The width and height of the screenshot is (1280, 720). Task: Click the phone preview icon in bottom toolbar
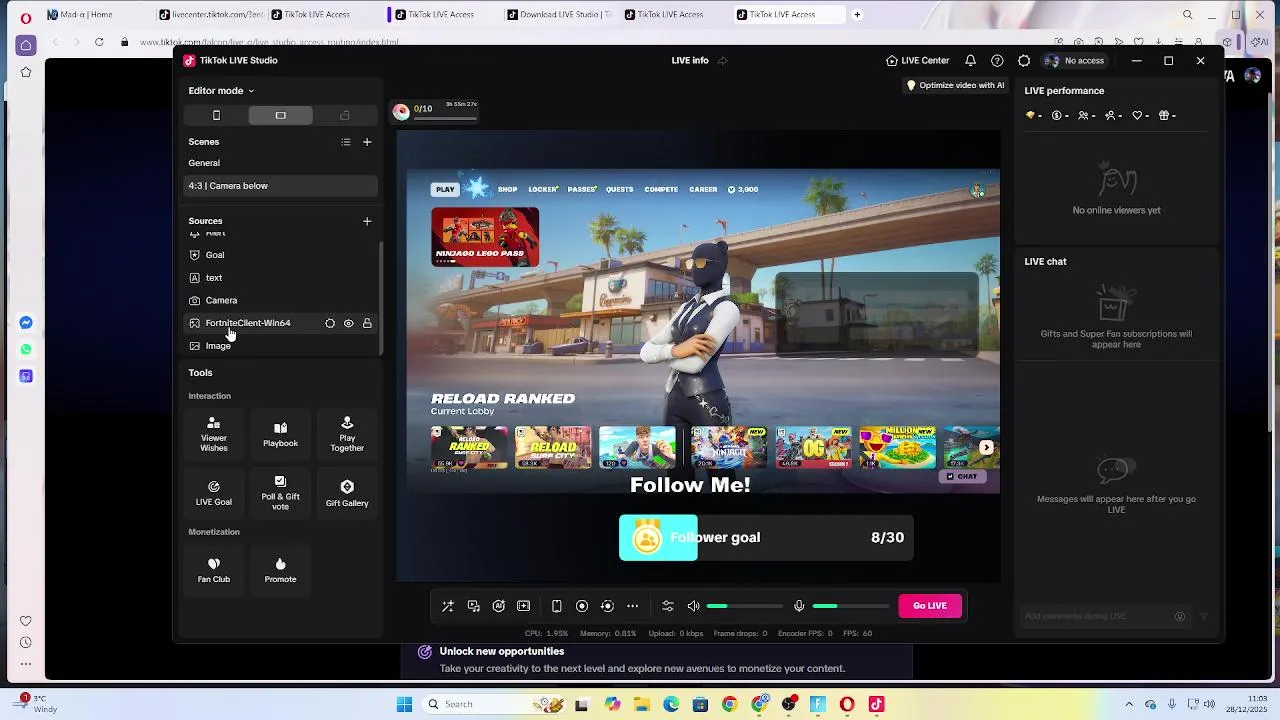click(557, 606)
